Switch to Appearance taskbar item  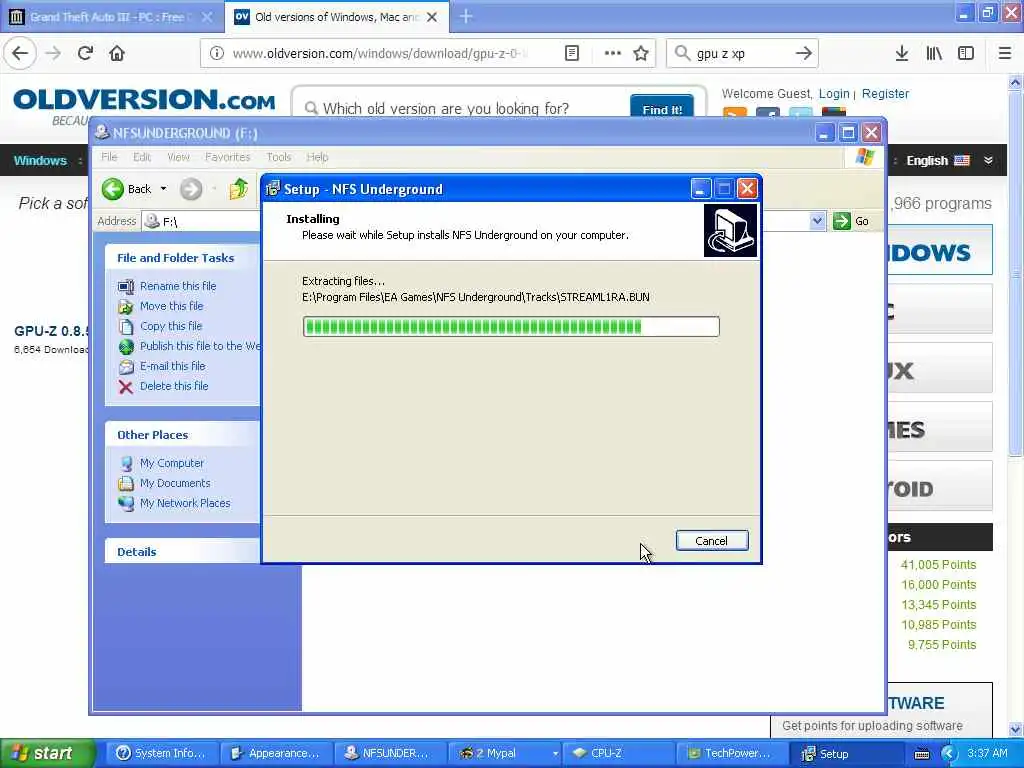pos(276,753)
